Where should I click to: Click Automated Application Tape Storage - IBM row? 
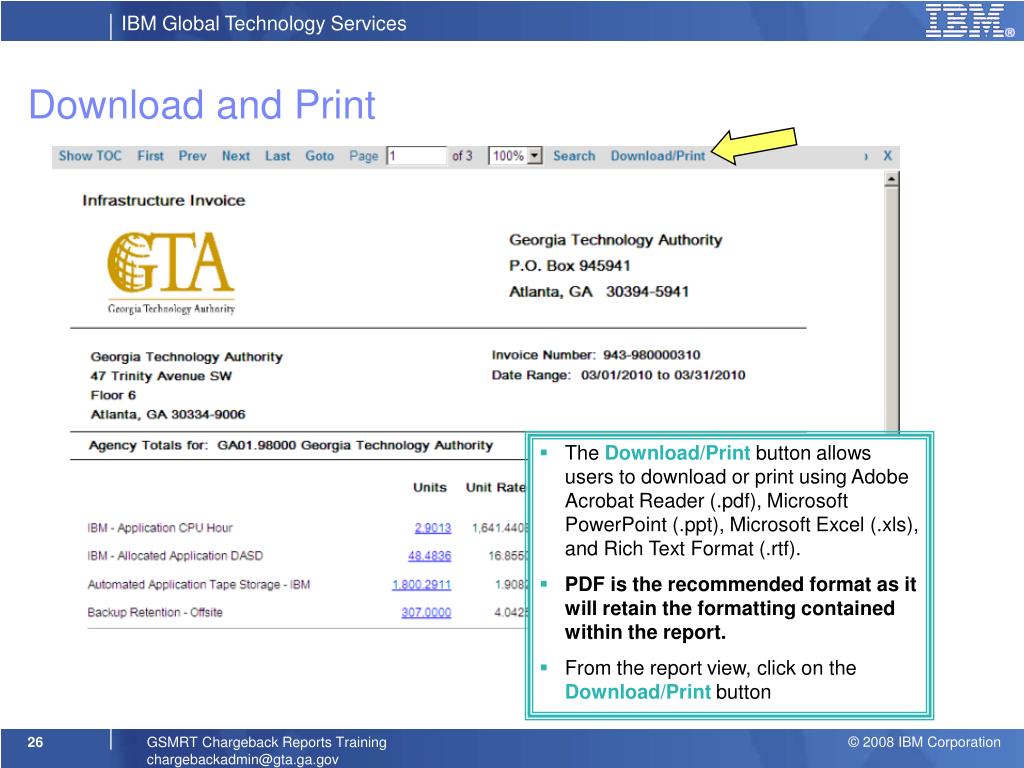click(x=199, y=584)
